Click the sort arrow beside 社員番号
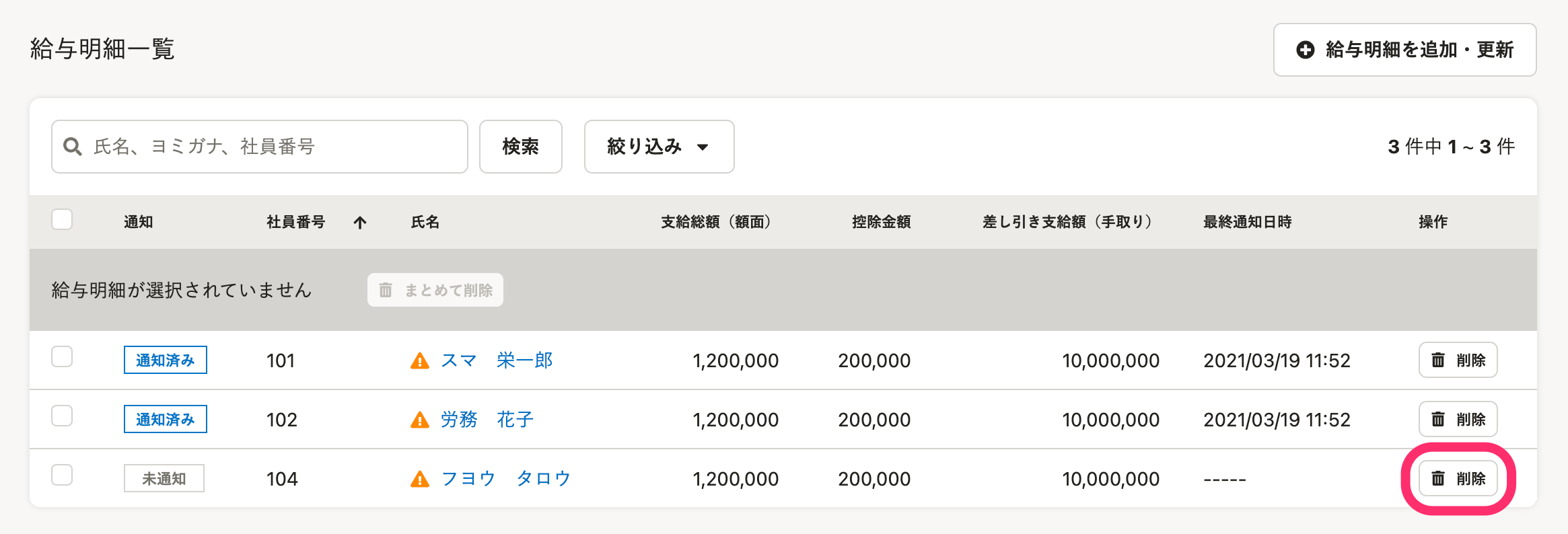This screenshot has width=1568, height=534. coord(360,223)
